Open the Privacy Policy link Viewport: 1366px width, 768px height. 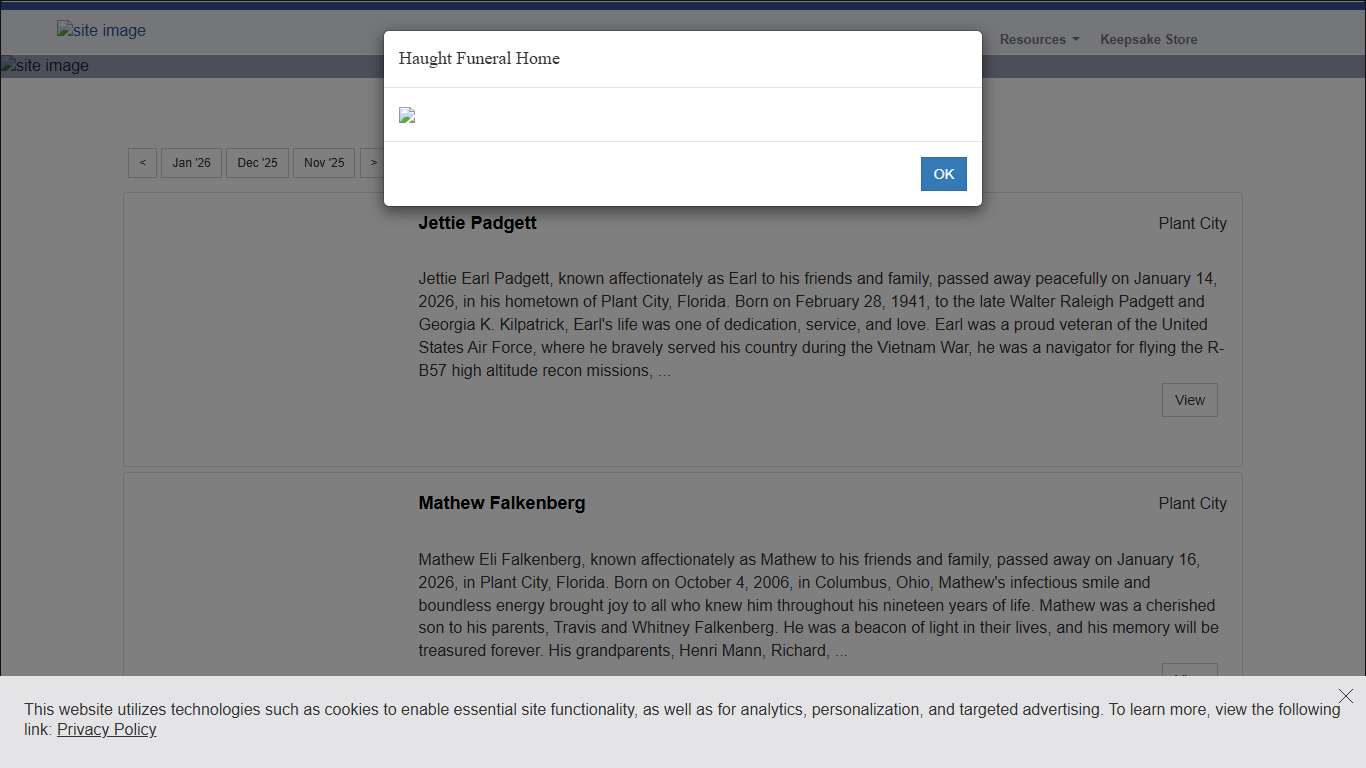106,730
